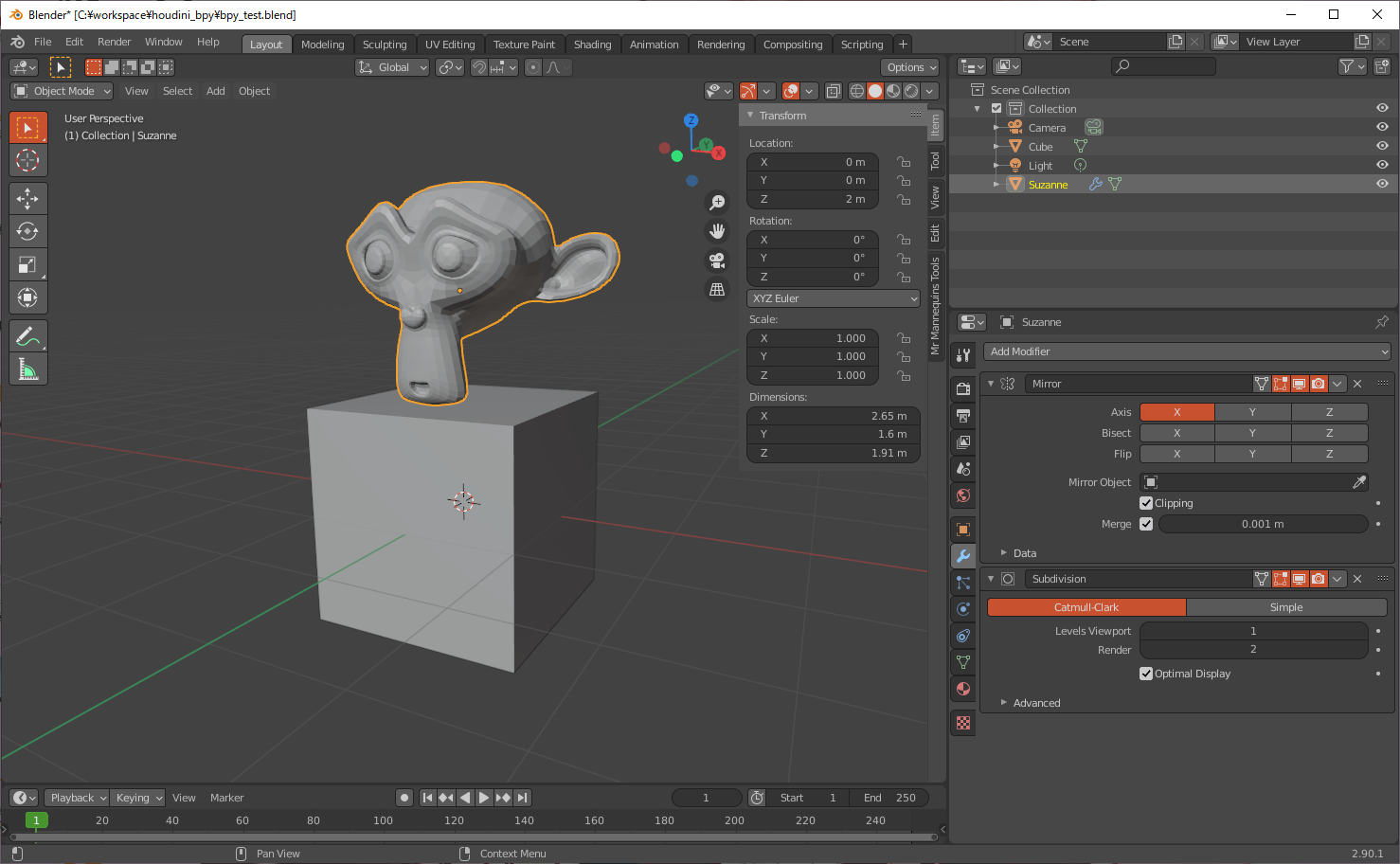
Task: Toggle Collection exclude checkbox in outliner
Action: coord(996,108)
